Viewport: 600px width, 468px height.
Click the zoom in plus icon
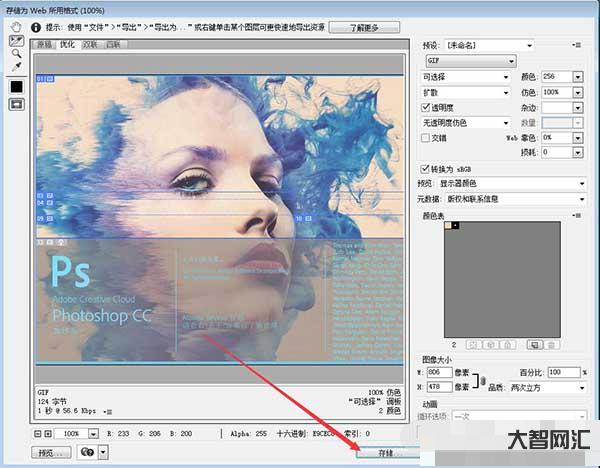click(48, 434)
